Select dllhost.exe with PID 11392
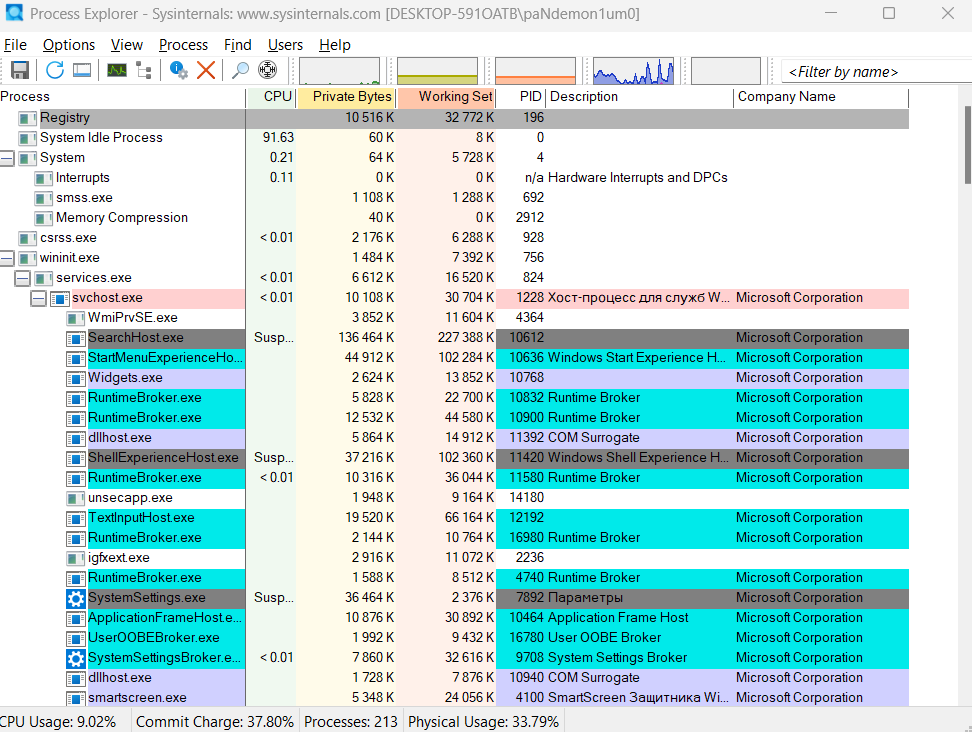The width and height of the screenshot is (972, 732). click(x=454, y=438)
